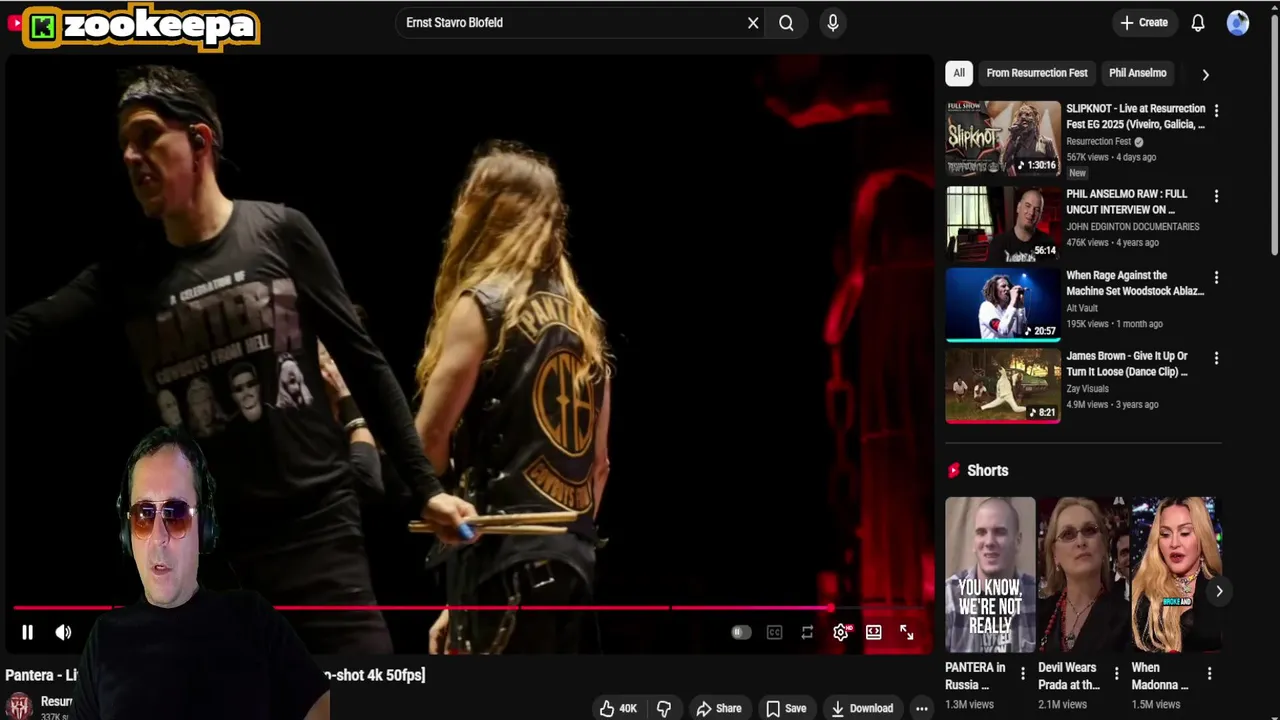Enter fullscreen mode

click(x=906, y=632)
